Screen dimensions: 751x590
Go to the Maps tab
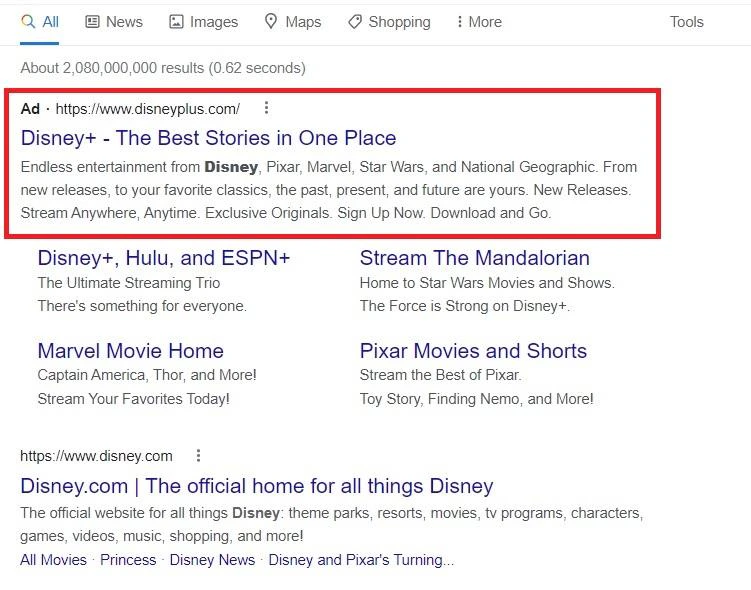(293, 22)
